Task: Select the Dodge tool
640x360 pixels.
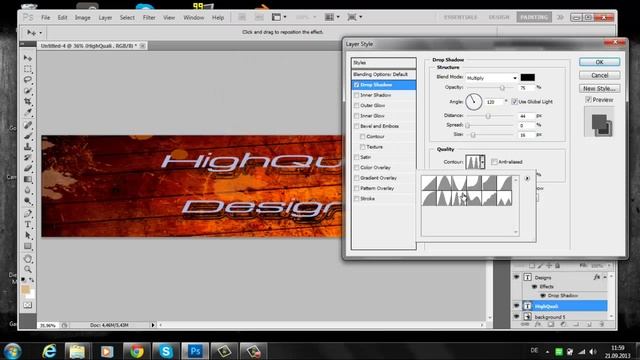Action: 28,201
